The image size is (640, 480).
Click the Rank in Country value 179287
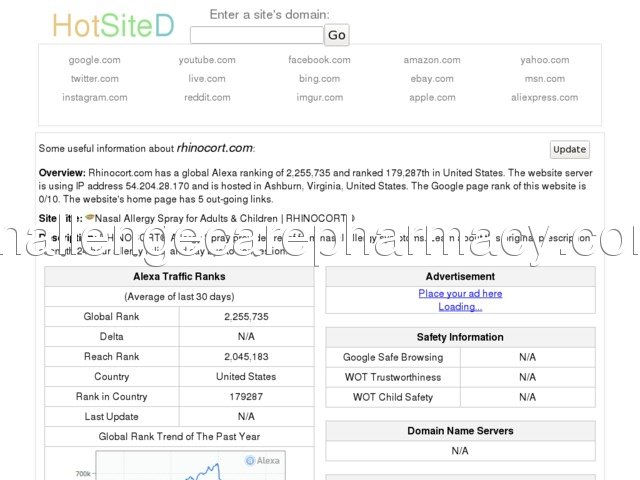coord(246,397)
